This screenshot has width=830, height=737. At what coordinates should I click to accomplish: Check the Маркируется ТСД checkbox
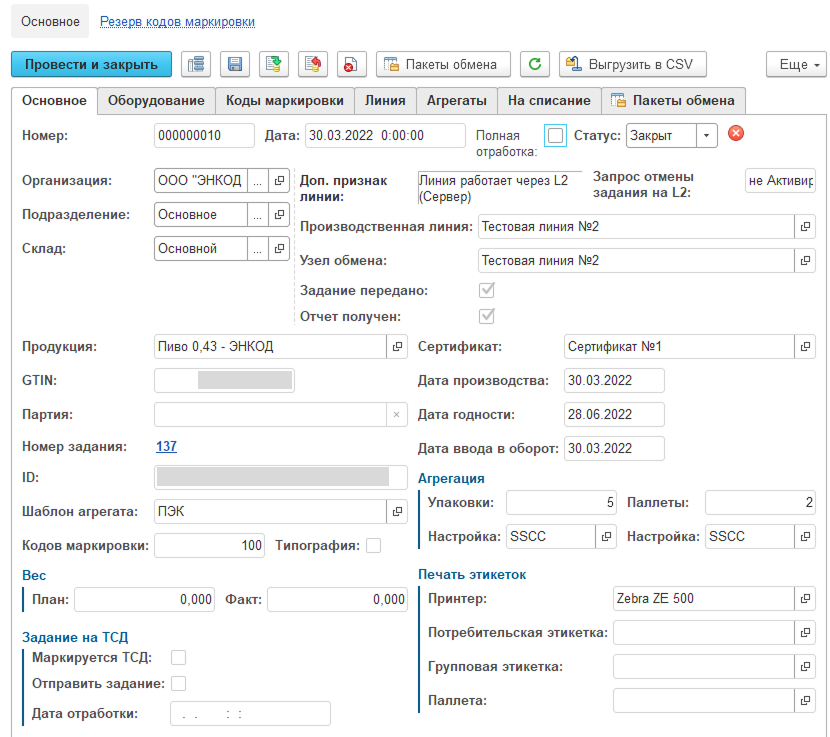click(179, 657)
